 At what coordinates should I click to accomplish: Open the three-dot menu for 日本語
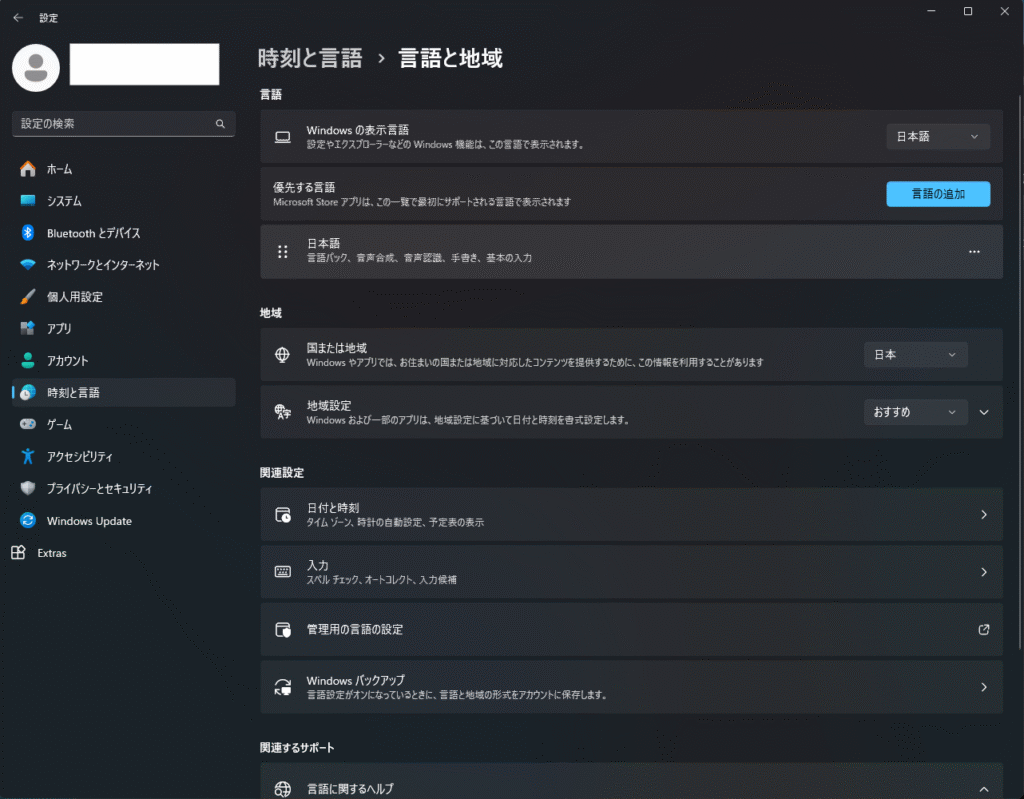(974, 252)
